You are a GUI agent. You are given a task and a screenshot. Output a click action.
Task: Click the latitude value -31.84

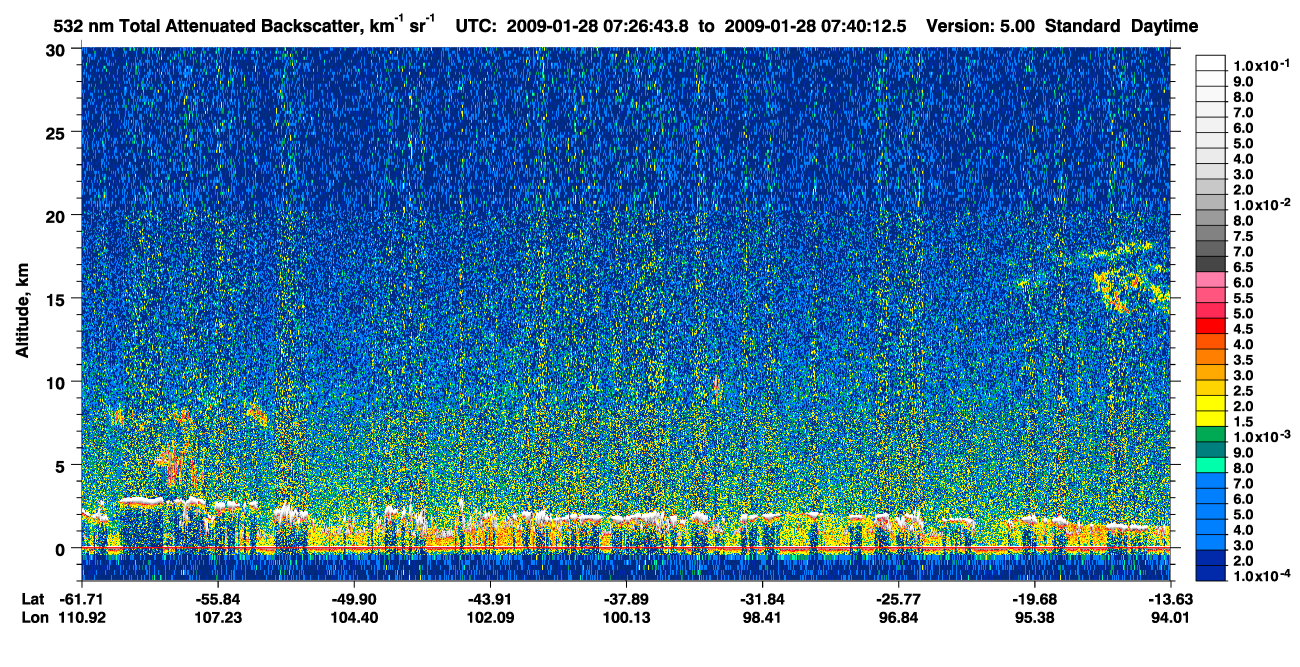coord(762,599)
